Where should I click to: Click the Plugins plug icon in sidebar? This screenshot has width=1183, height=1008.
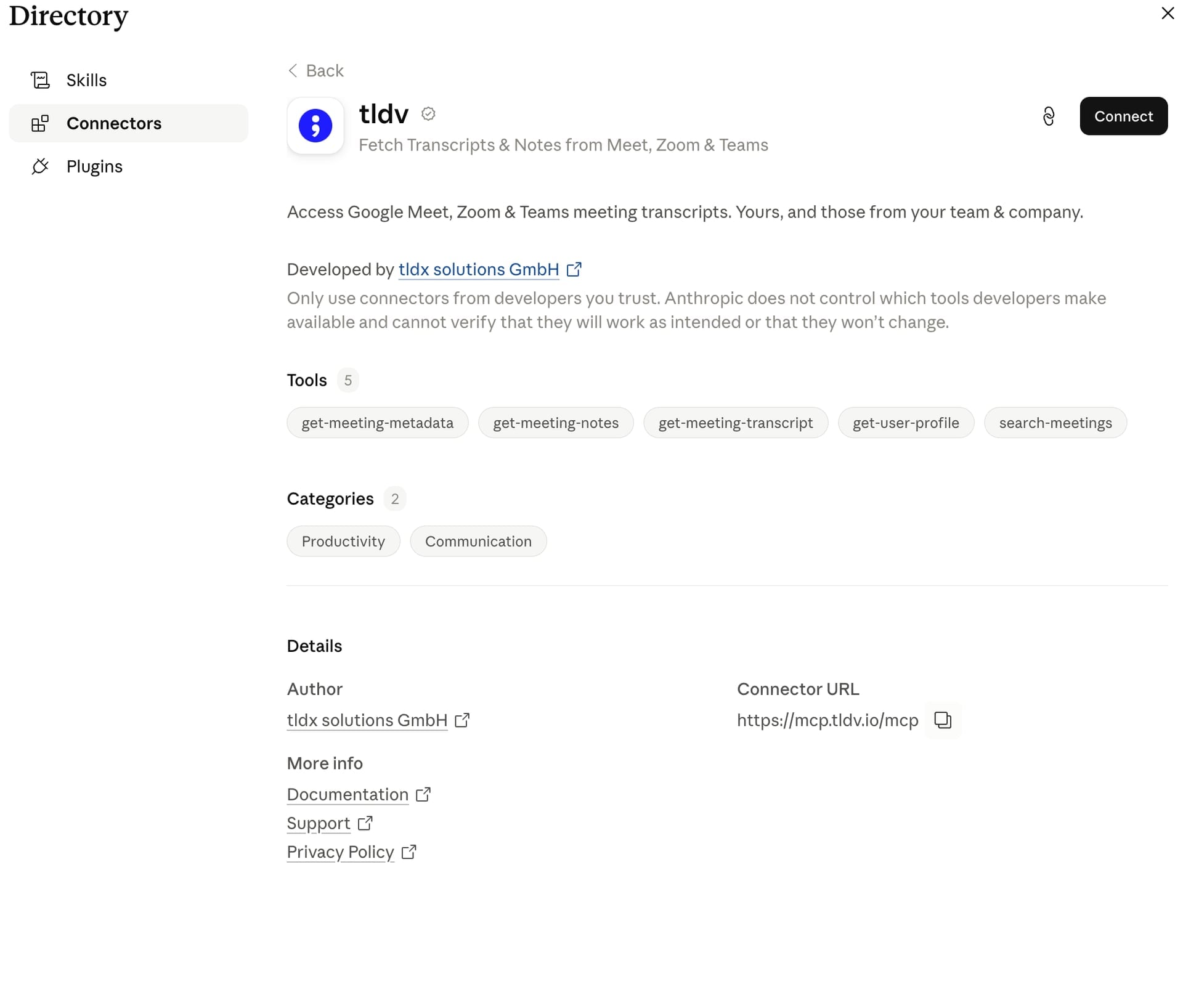(x=40, y=166)
